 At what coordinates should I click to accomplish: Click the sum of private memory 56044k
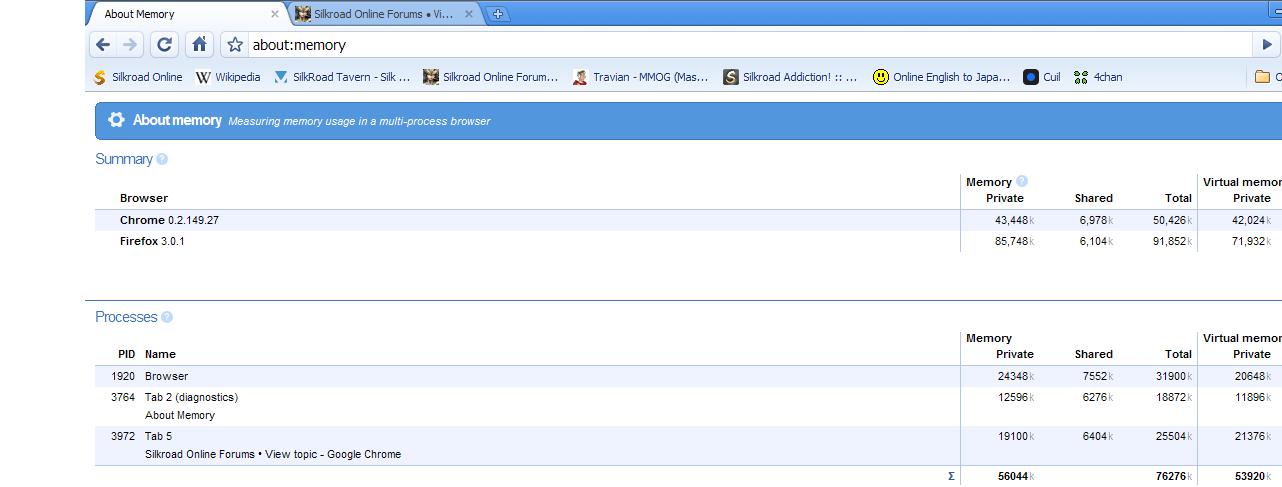[1016, 477]
